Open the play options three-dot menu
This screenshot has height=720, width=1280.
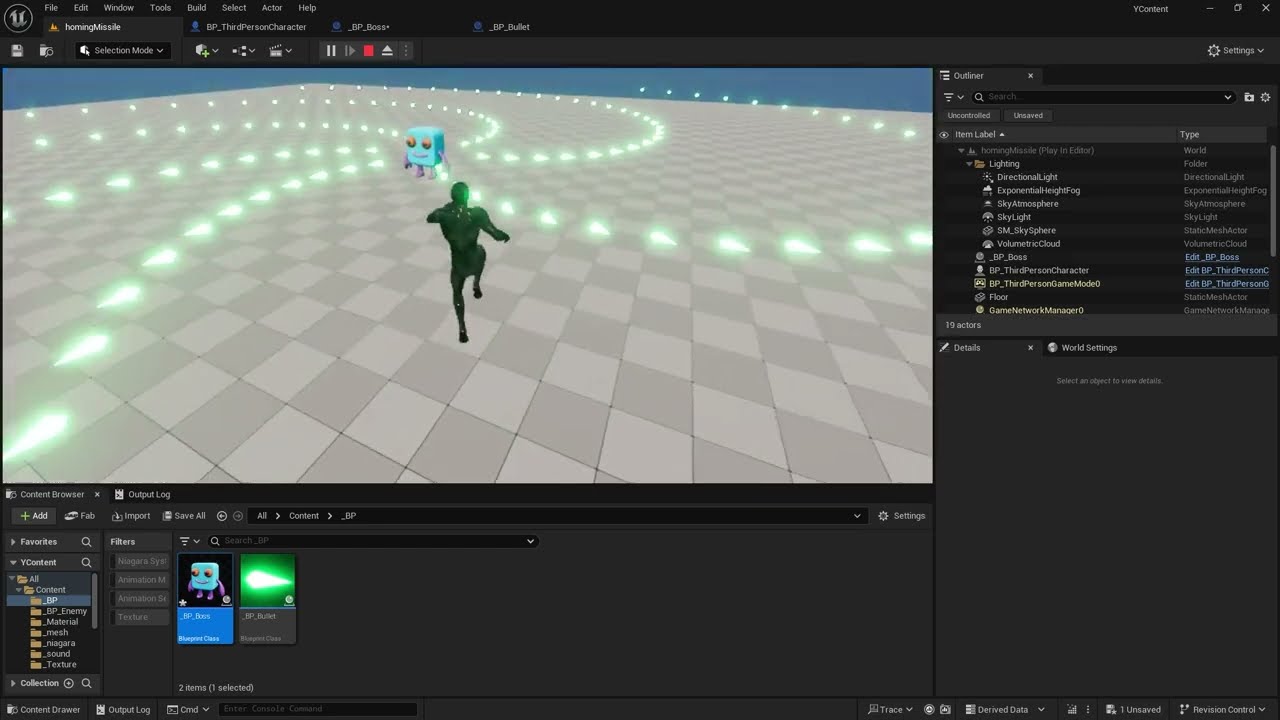405,51
